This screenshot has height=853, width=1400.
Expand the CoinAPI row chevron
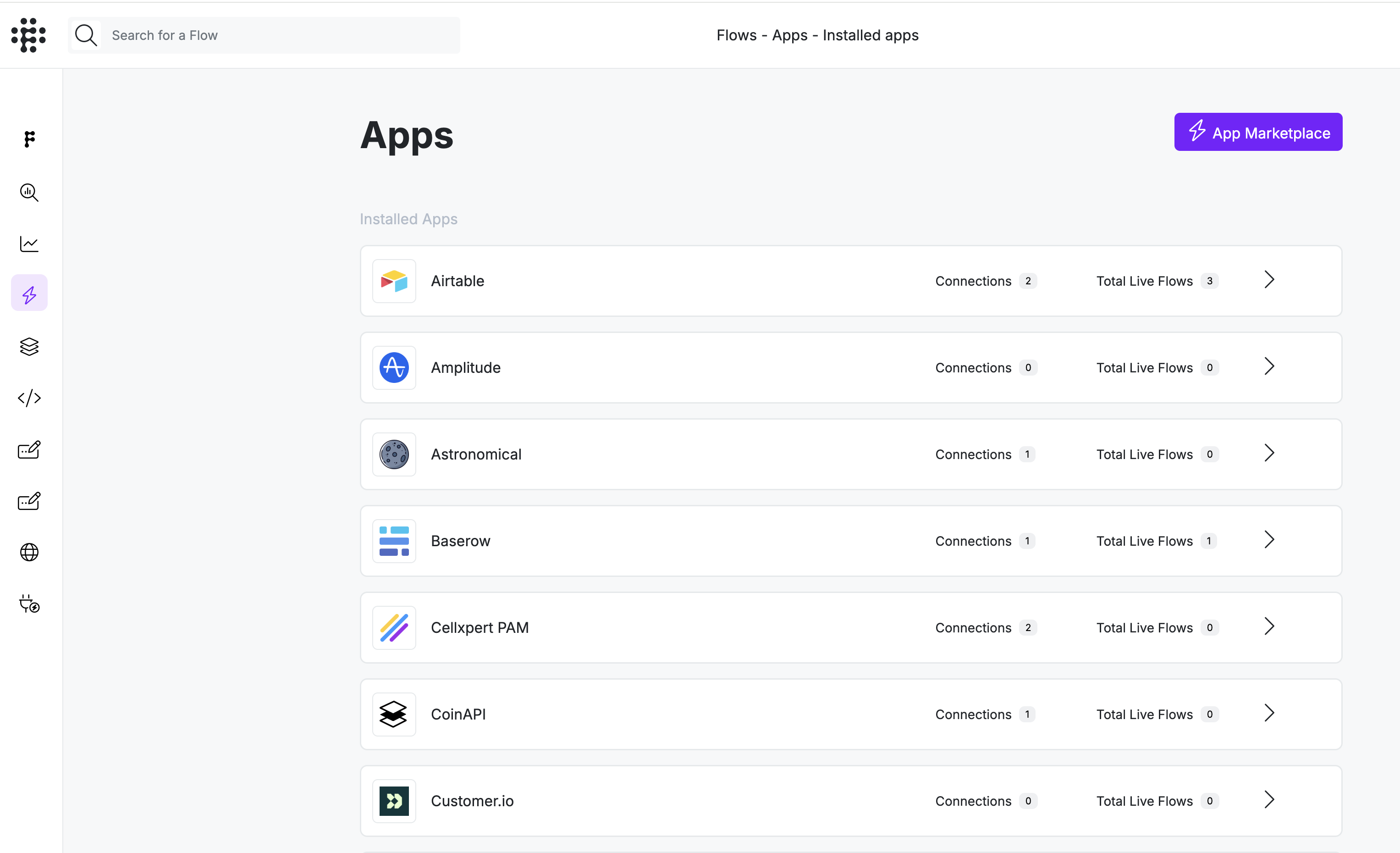pos(1269,713)
